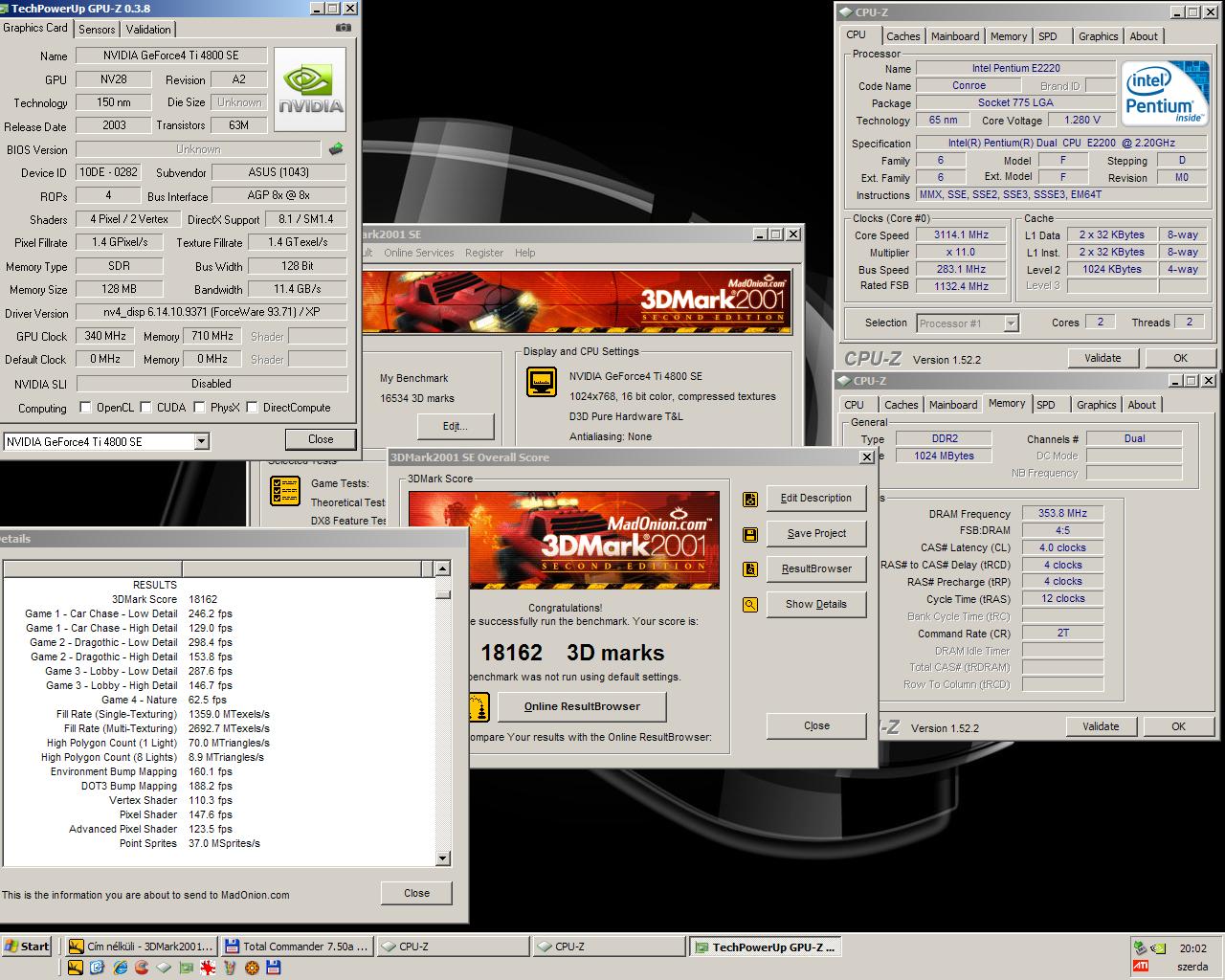Switch to Total Commander taskbar button
Viewport: 1225px width, 980px height.
[297, 947]
